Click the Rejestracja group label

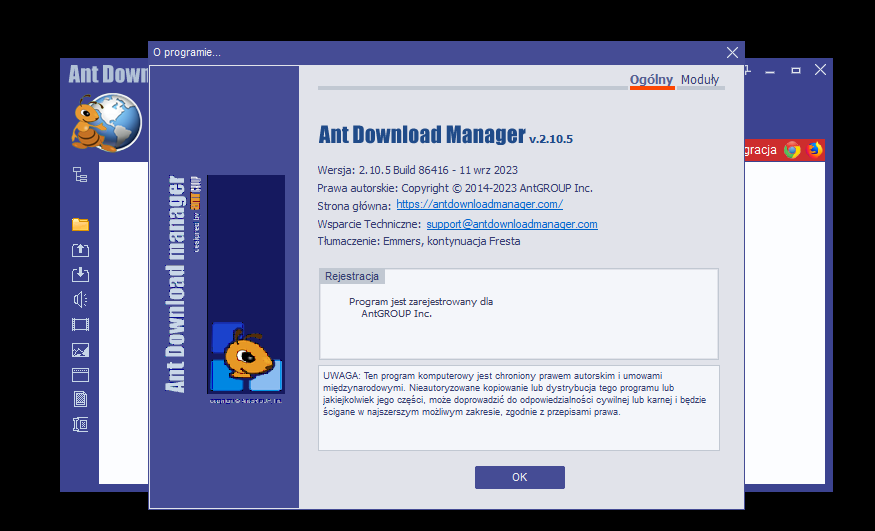352,277
